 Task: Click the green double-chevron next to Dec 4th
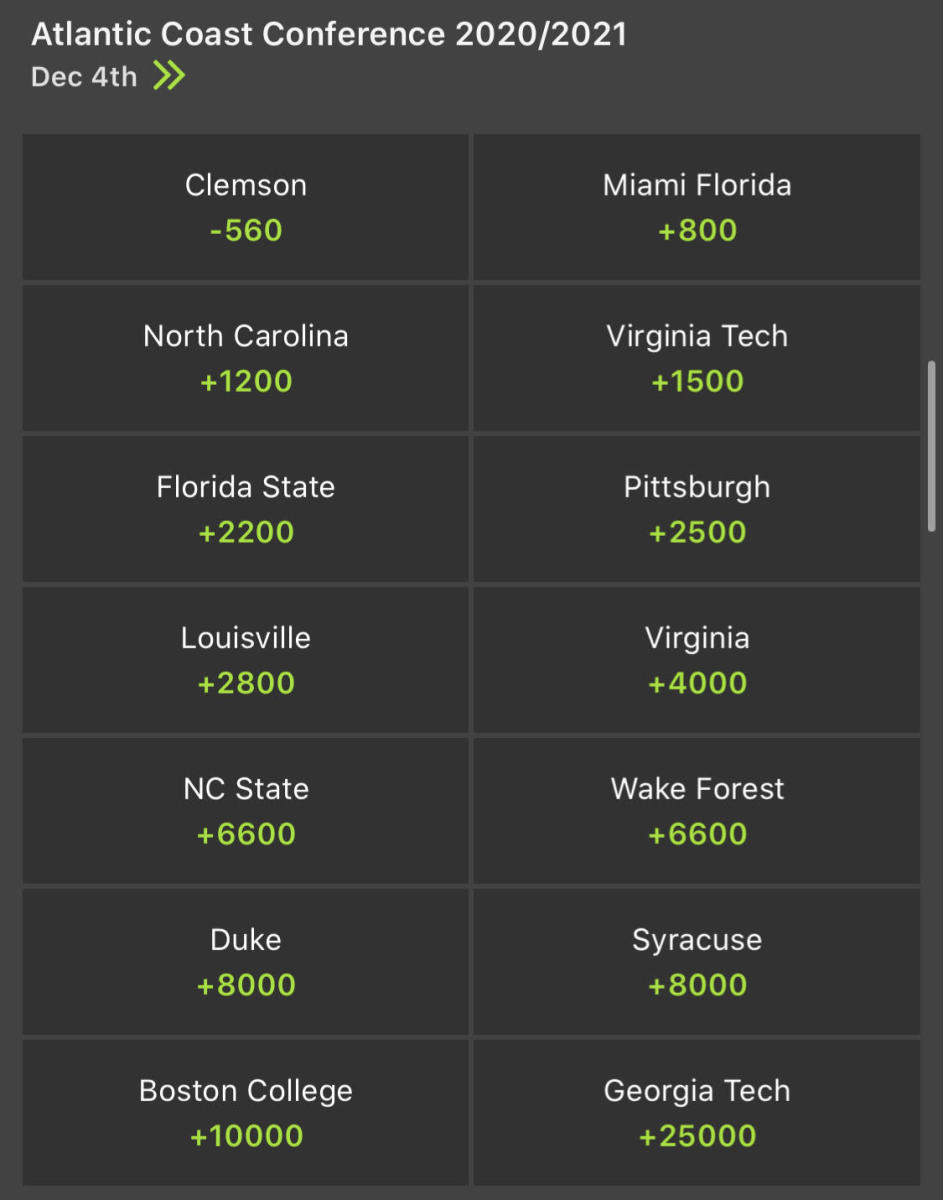tap(169, 75)
